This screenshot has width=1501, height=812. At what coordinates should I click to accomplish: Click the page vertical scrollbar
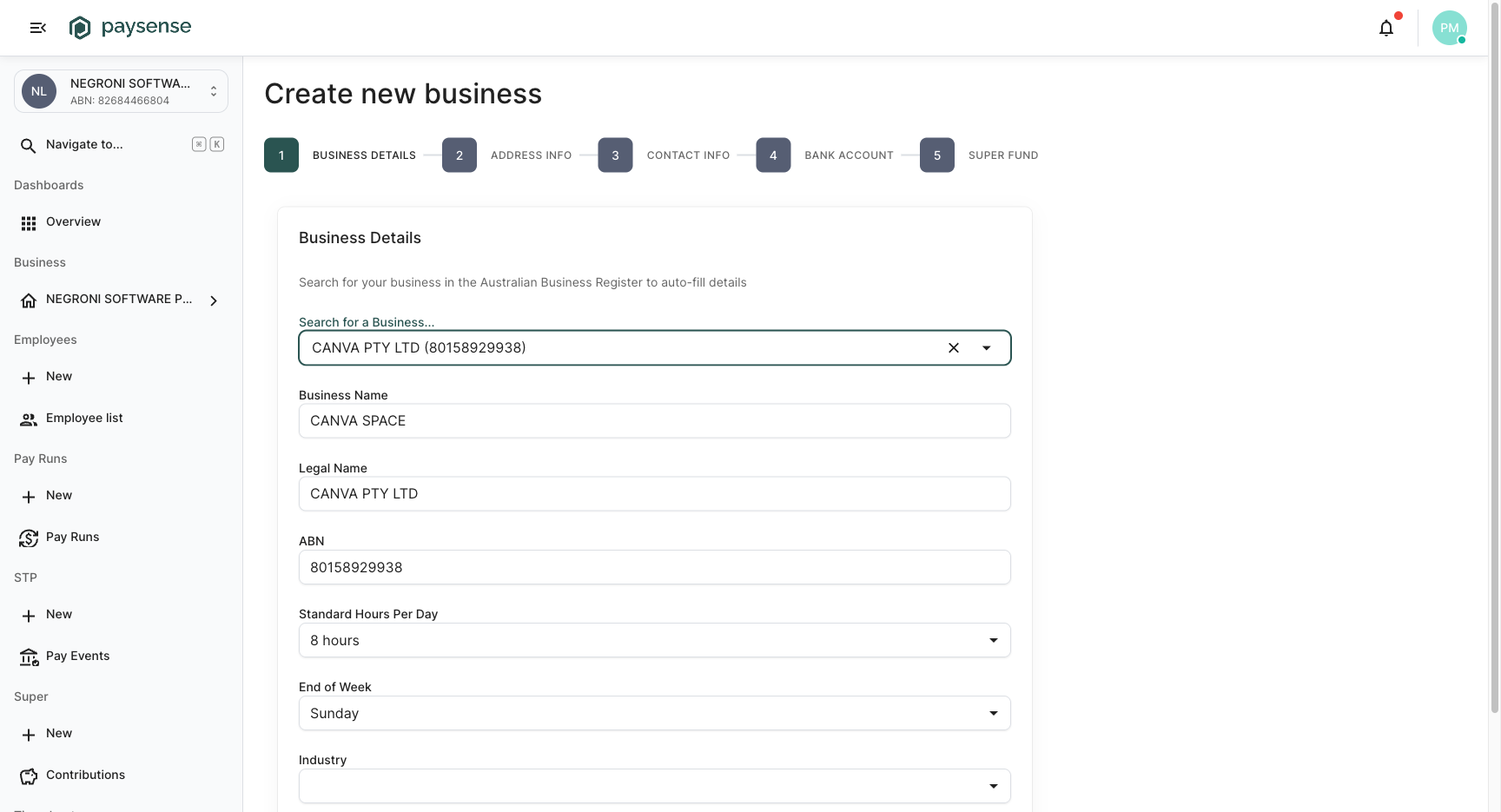1494,356
